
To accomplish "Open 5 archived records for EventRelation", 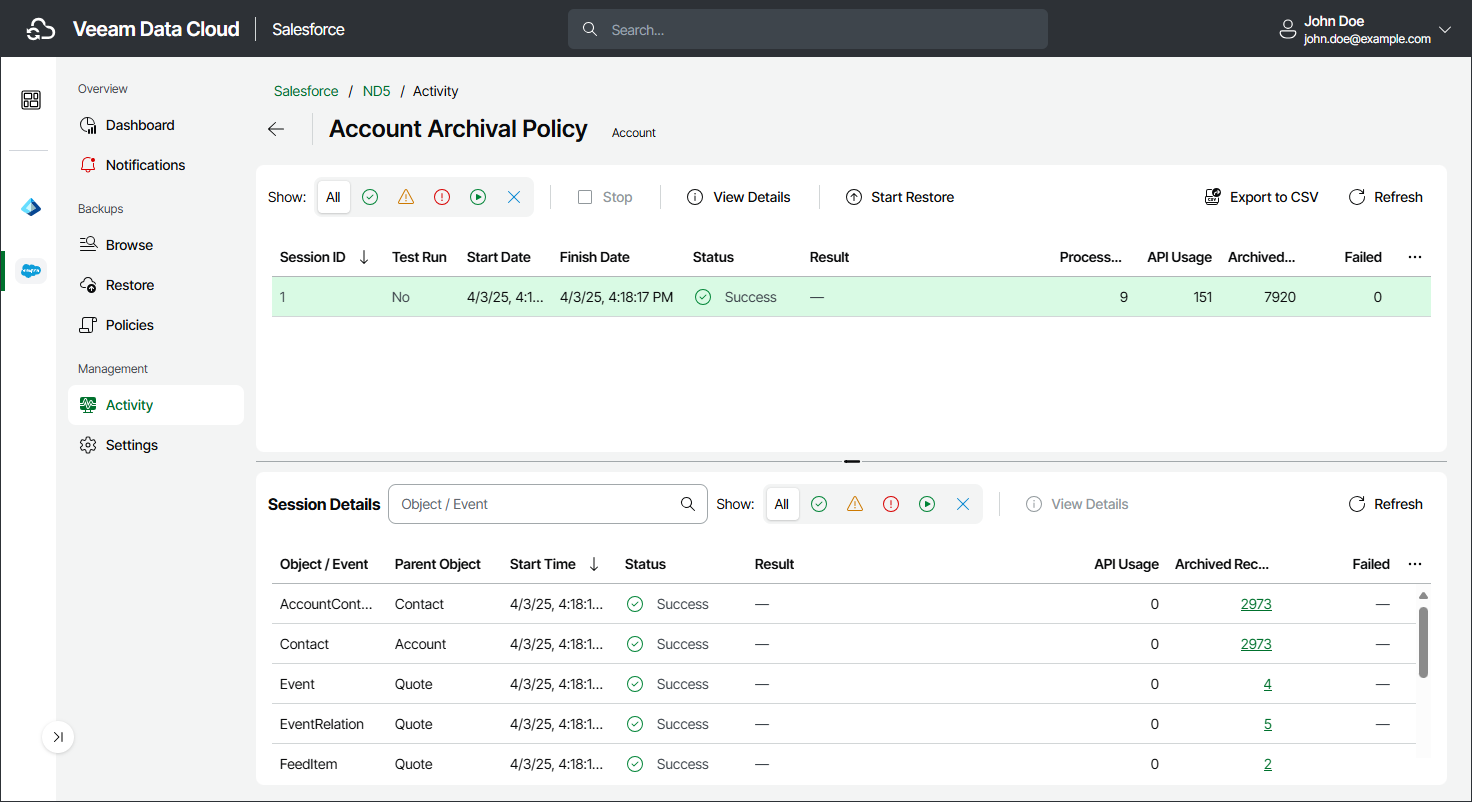I will point(1268,724).
